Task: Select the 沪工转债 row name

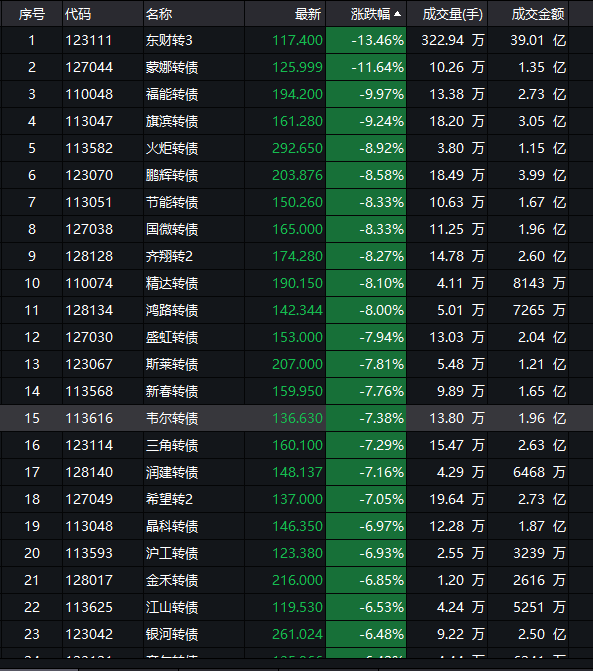Action: 172,552
